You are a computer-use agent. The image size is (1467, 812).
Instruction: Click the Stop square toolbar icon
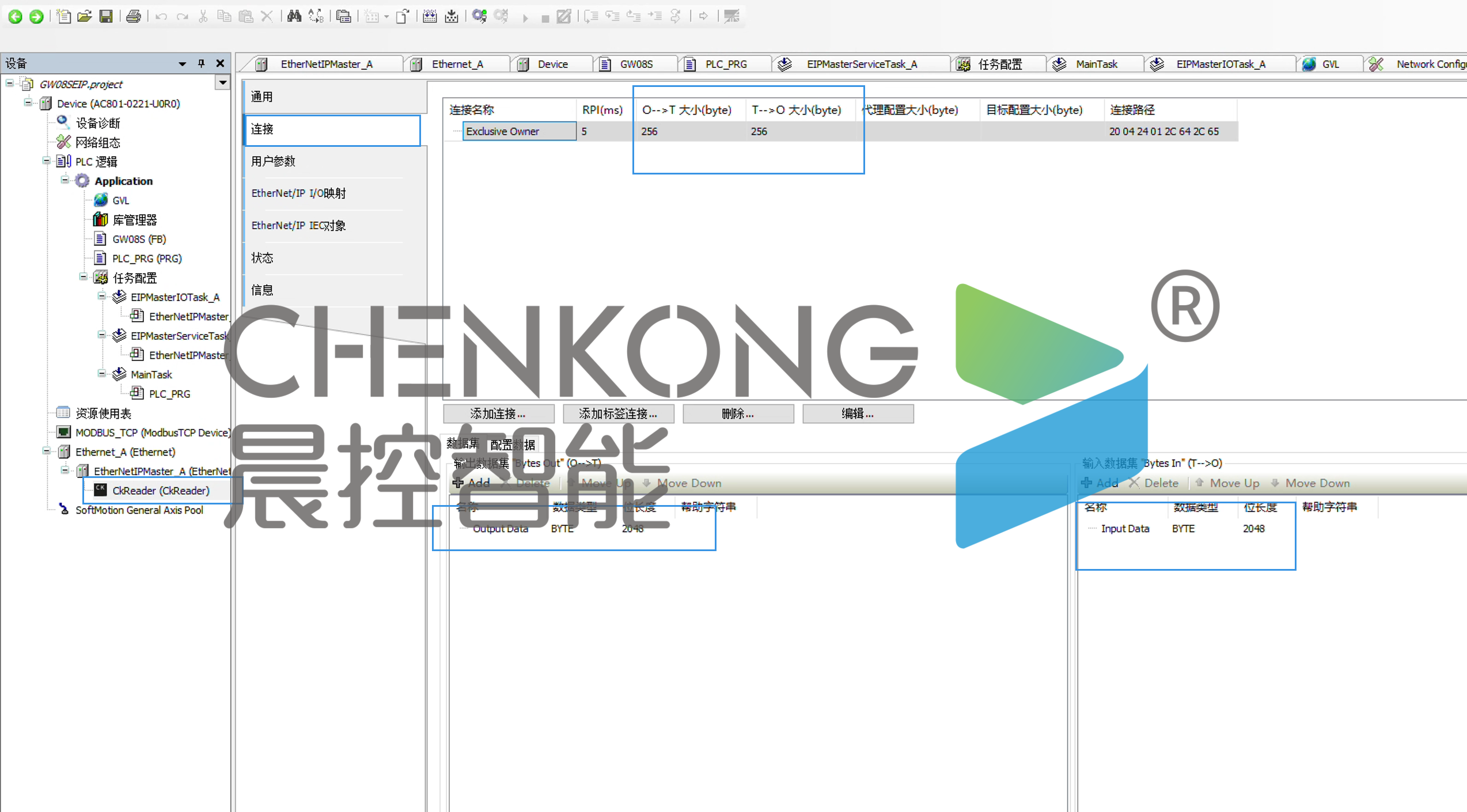point(545,18)
